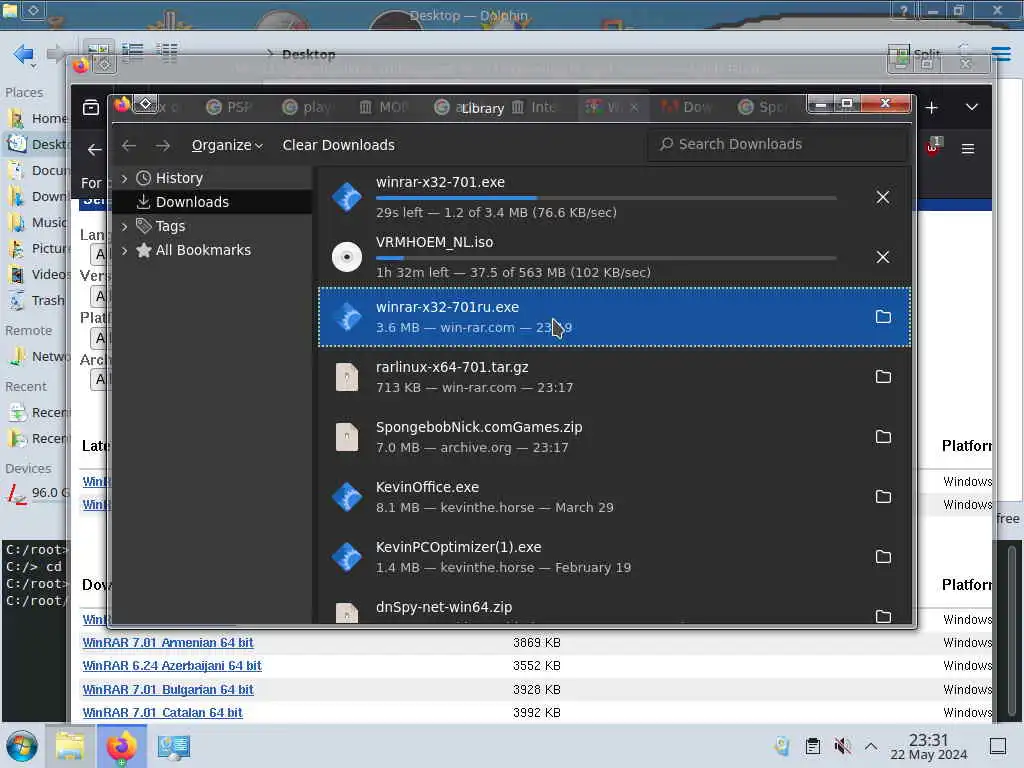Open folder for dnSpy-net-win64.zip download
The height and width of the screenshot is (768, 1024).
883,616
